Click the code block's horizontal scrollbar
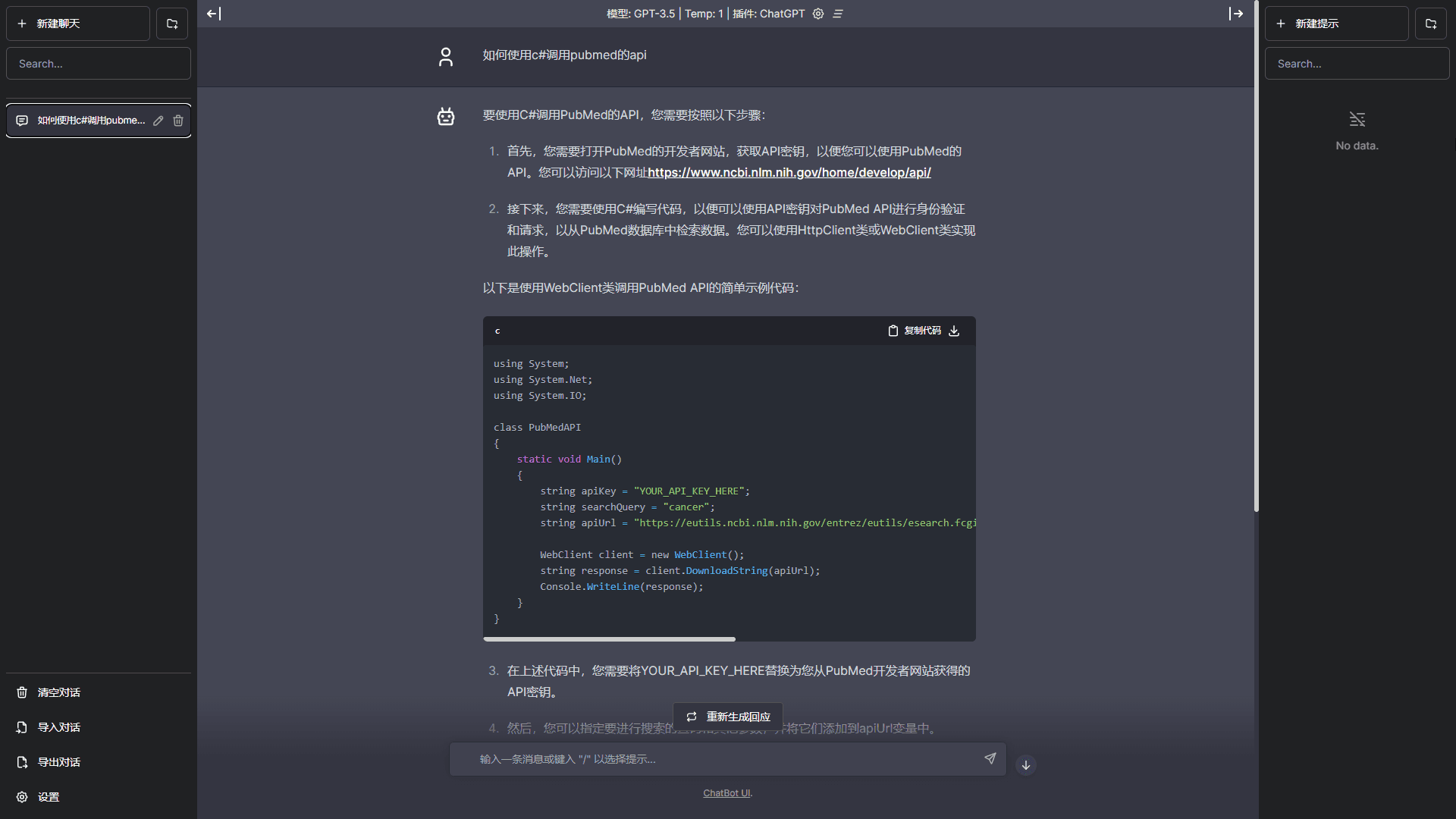Viewport: 1456px width, 819px height. (x=609, y=639)
